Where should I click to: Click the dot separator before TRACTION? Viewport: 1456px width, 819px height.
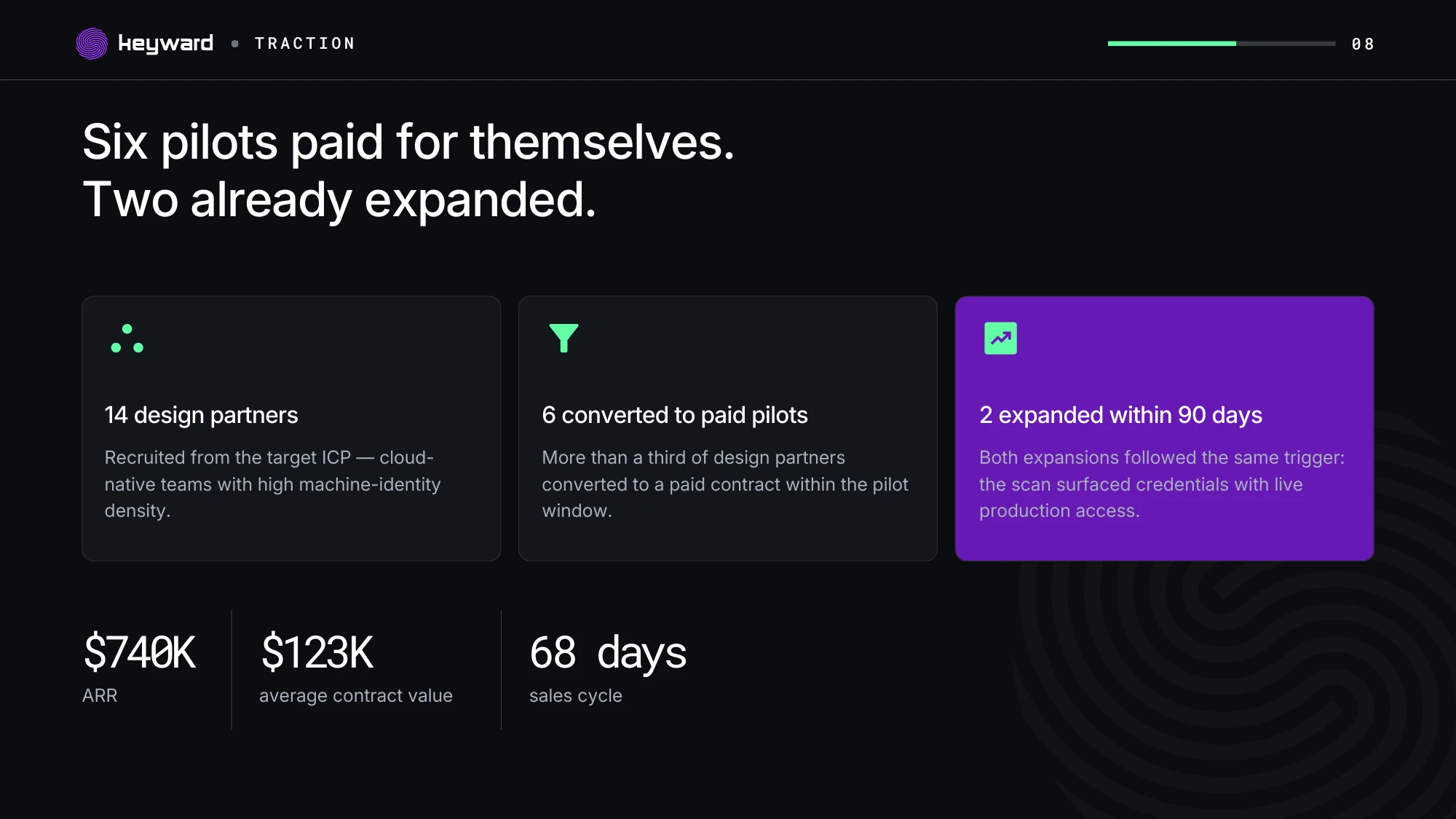pos(234,44)
